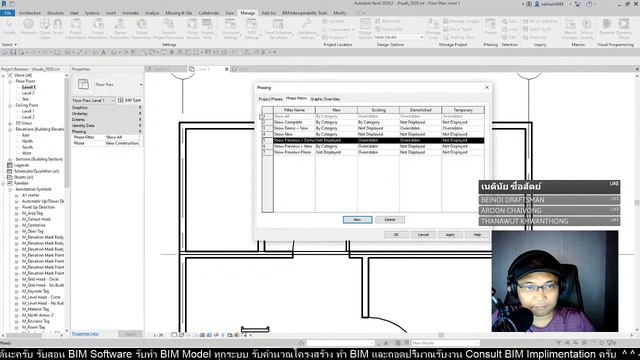Click the Apply button in Phasing dialog
This screenshot has height=360, width=640.
pyautogui.click(x=450, y=235)
